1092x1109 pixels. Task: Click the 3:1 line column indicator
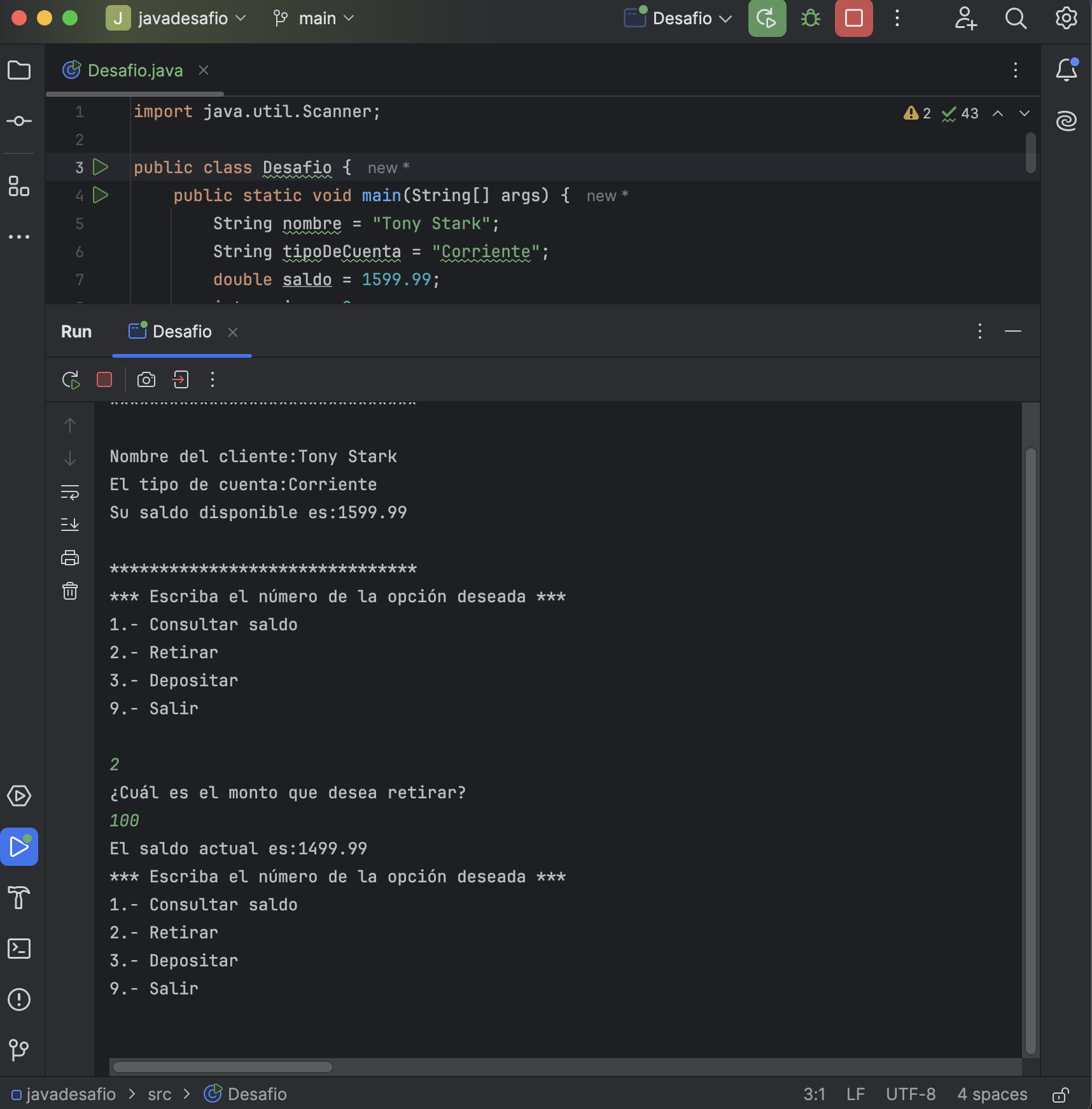pyautogui.click(x=814, y=1094)
